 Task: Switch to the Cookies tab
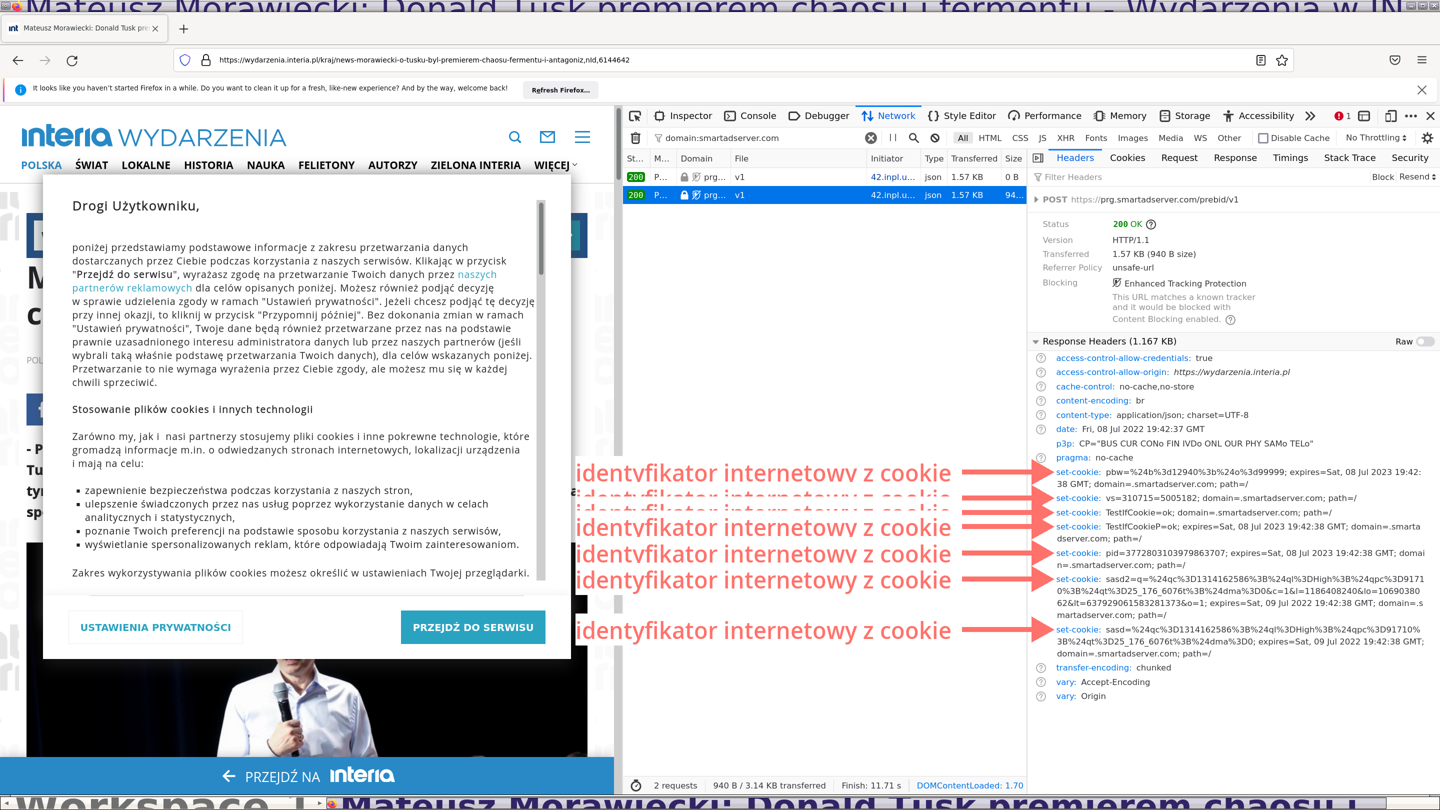click(1127, 158)
